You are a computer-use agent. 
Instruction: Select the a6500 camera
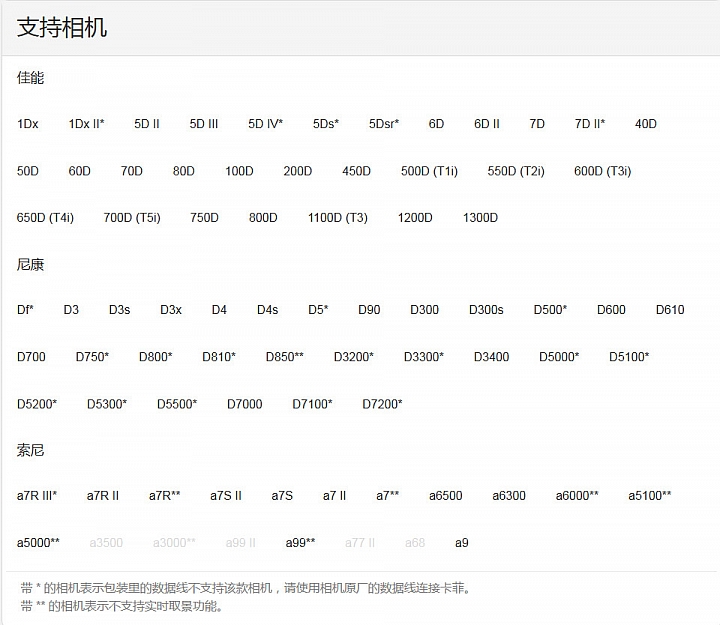(x=446, y=496)
